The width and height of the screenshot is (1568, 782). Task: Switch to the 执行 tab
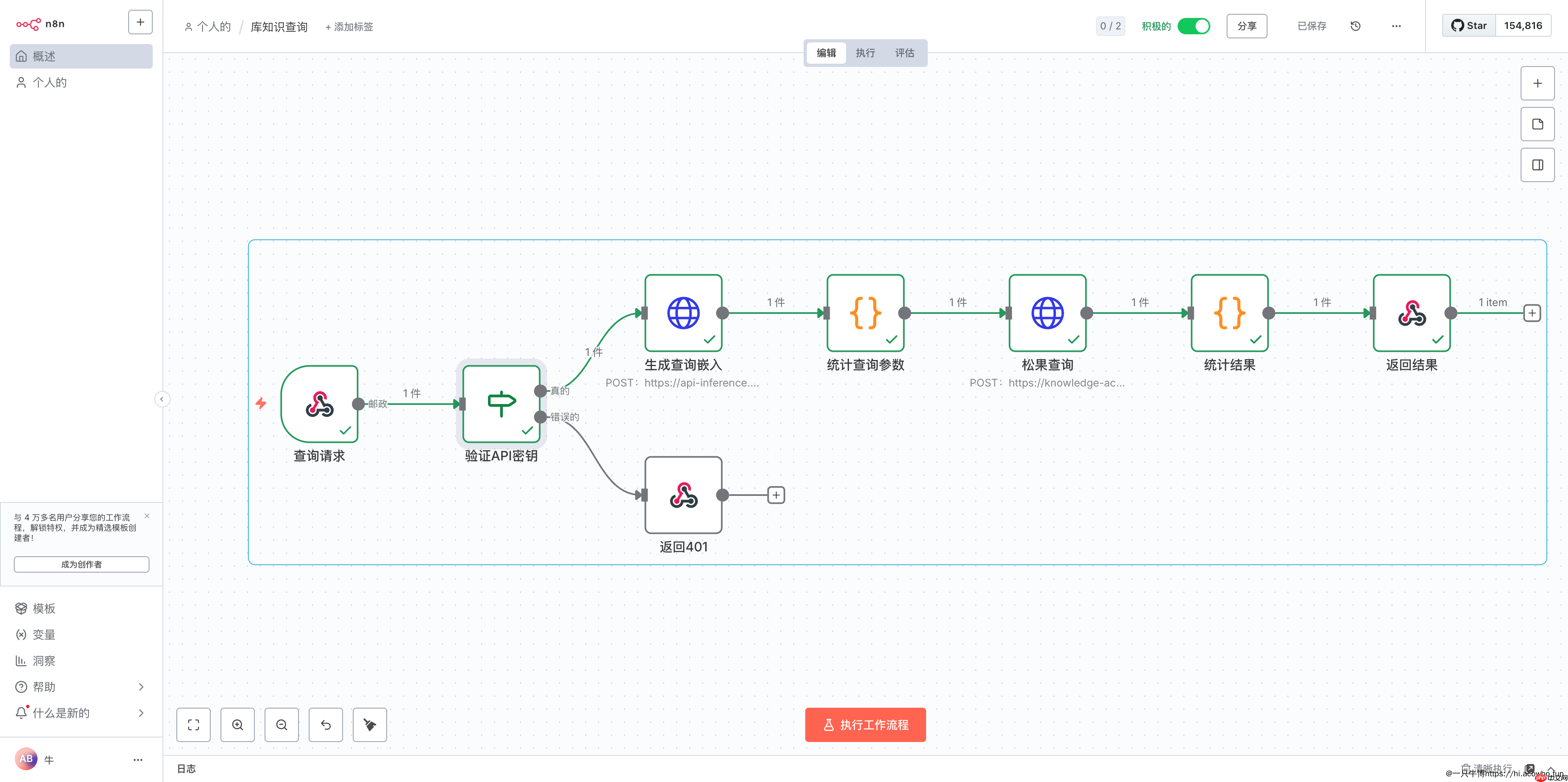[x=865, y=53]
